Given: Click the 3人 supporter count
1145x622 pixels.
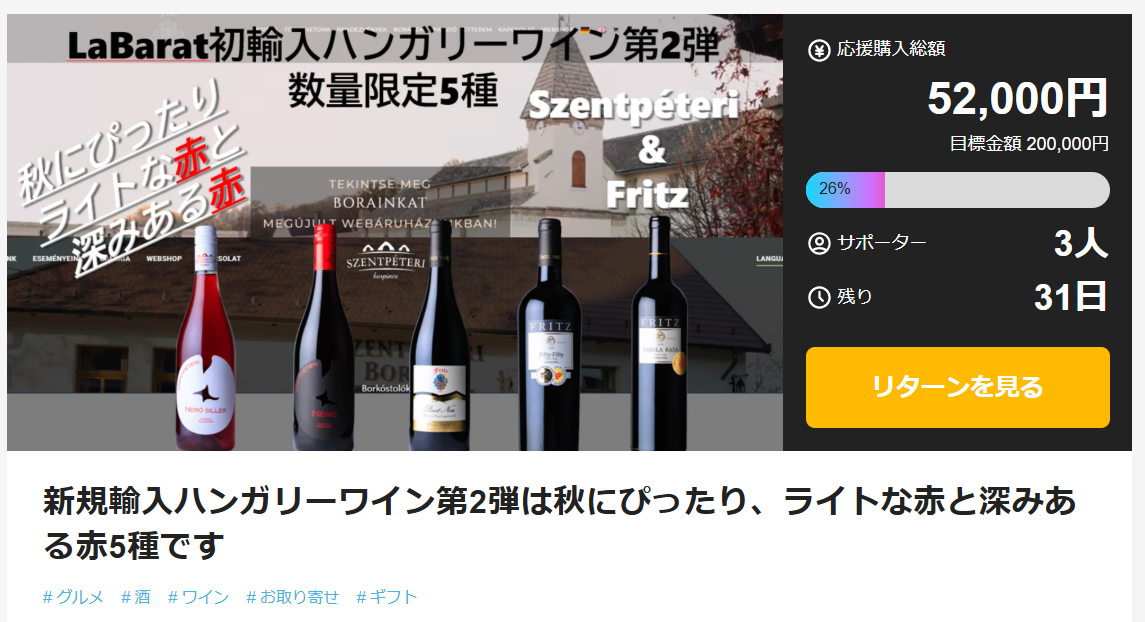Looking at the screenshot, I should (x=1081, y=243).
